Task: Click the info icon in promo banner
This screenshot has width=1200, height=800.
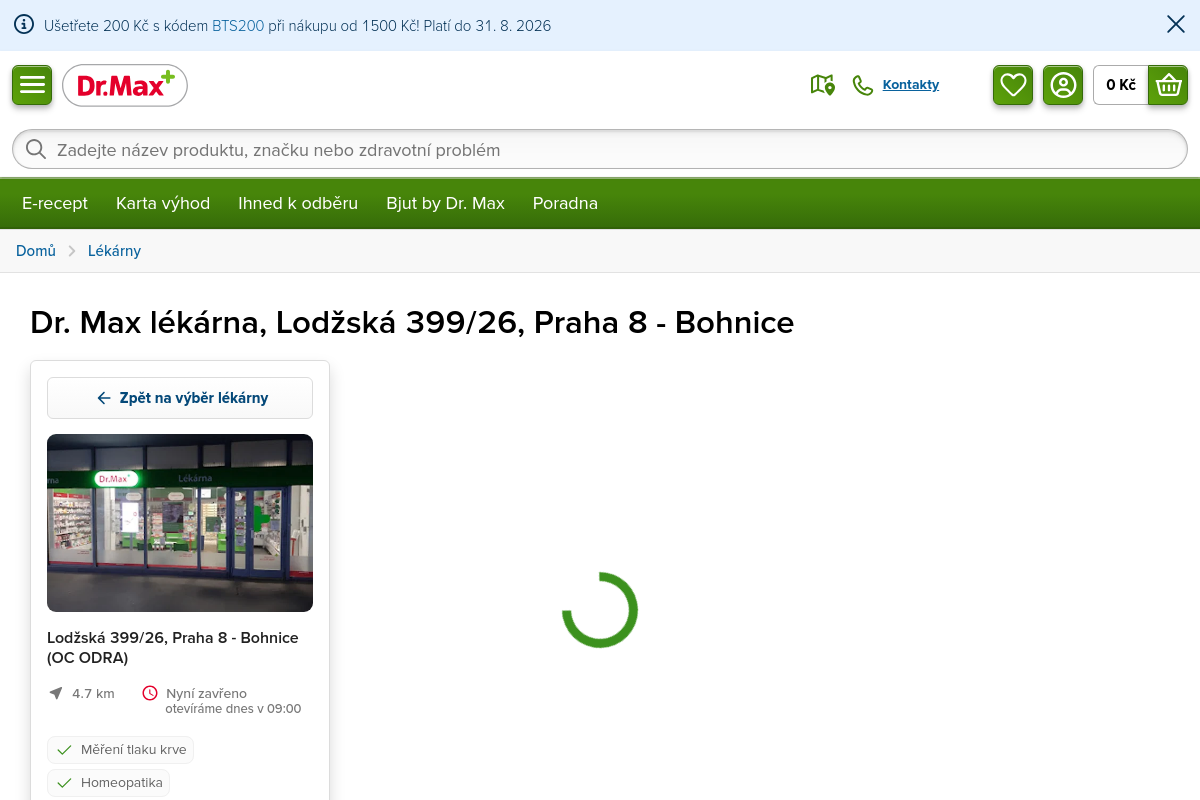Action: [24, 25]
